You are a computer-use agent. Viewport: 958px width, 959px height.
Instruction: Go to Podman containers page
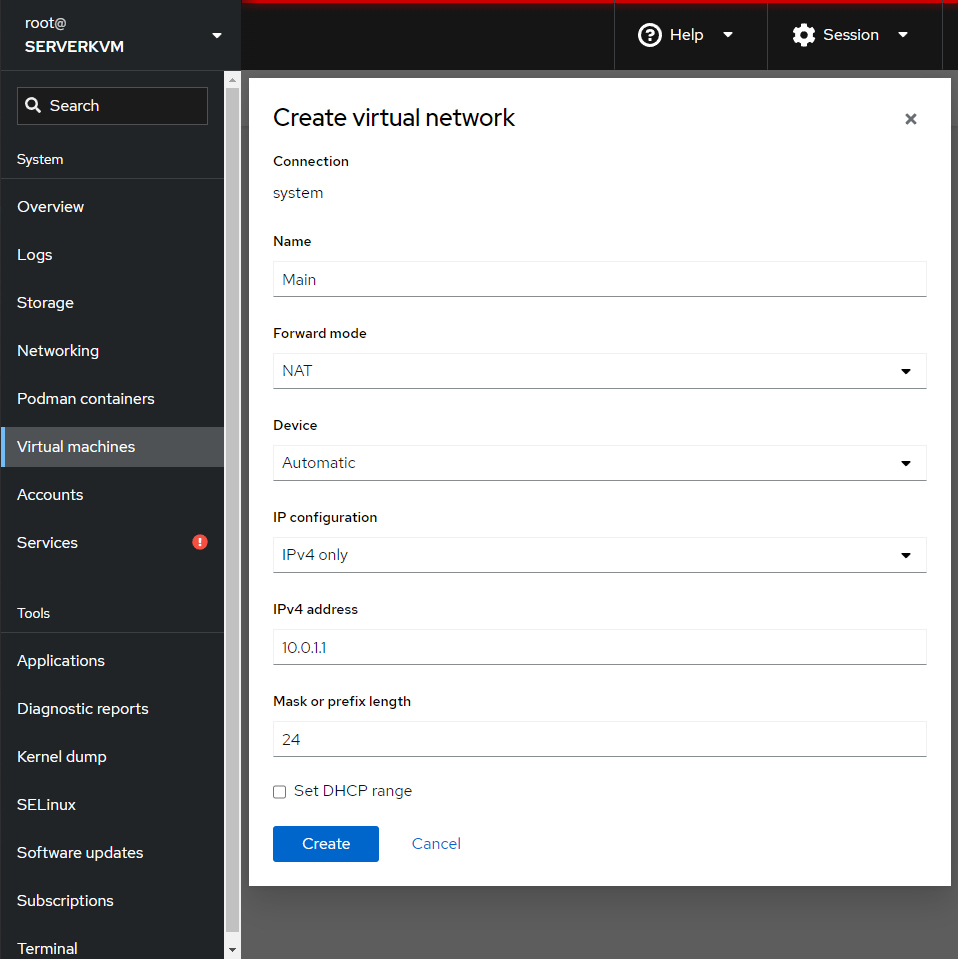click(86, 399)
